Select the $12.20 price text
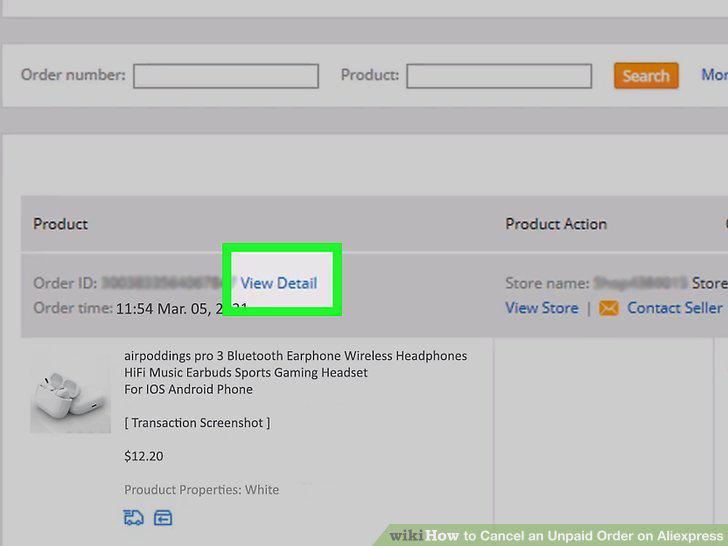The width and height of the screenshot is (728, 546). click(143, 456)
